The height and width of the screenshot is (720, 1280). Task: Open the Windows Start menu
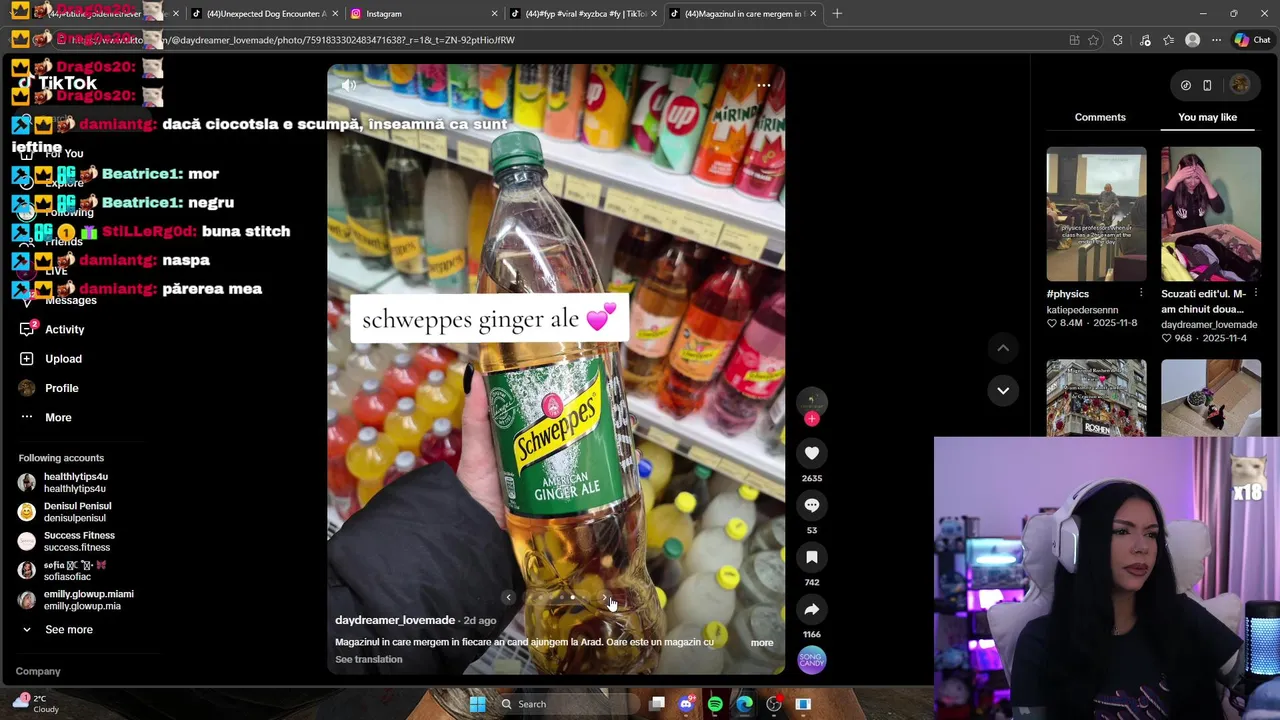[478, 704]
